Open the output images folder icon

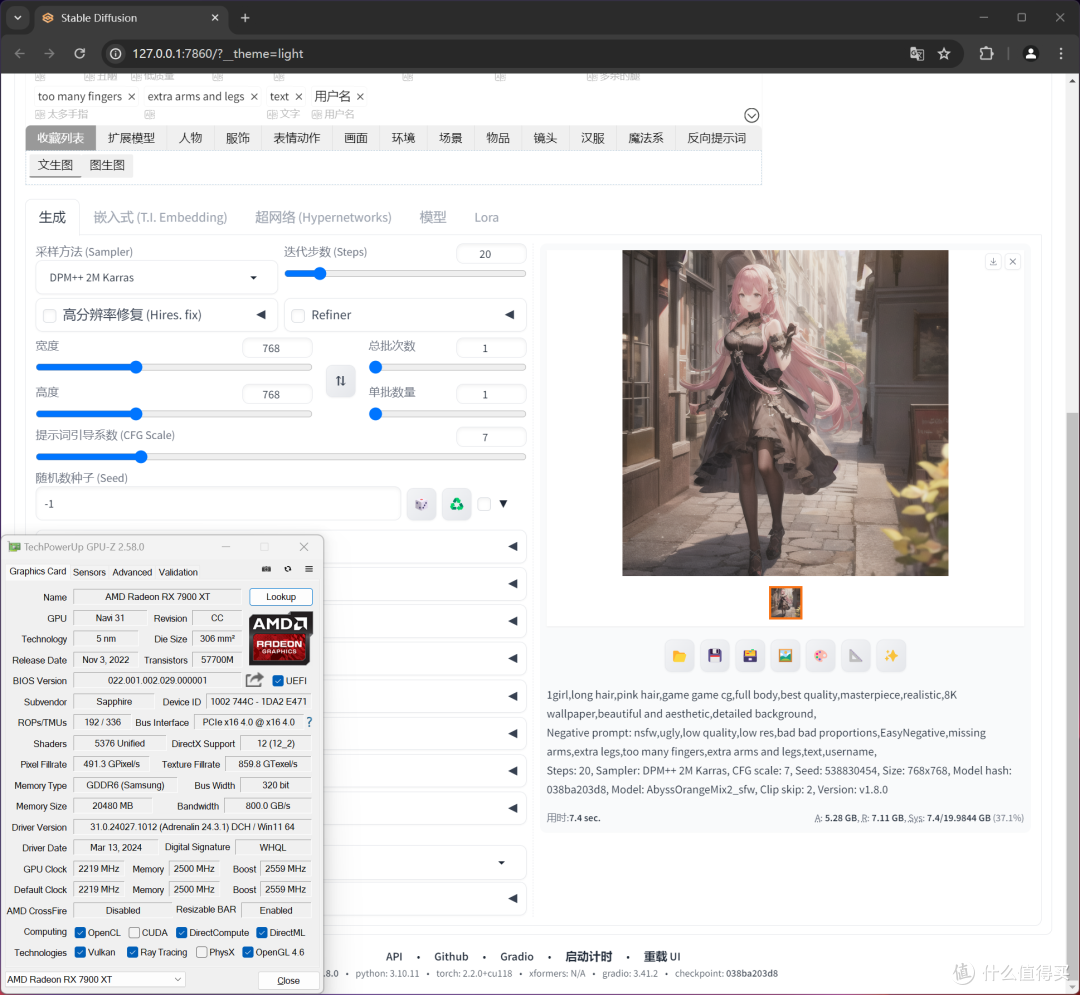(679, 656)
